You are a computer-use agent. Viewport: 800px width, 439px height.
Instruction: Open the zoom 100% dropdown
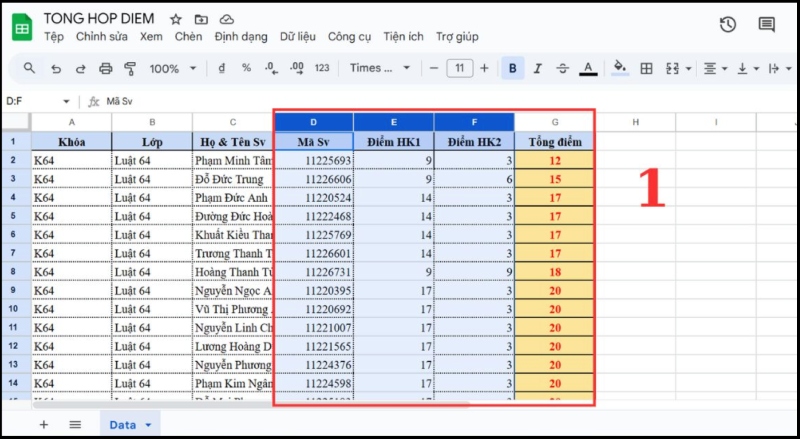pos(172,68)
